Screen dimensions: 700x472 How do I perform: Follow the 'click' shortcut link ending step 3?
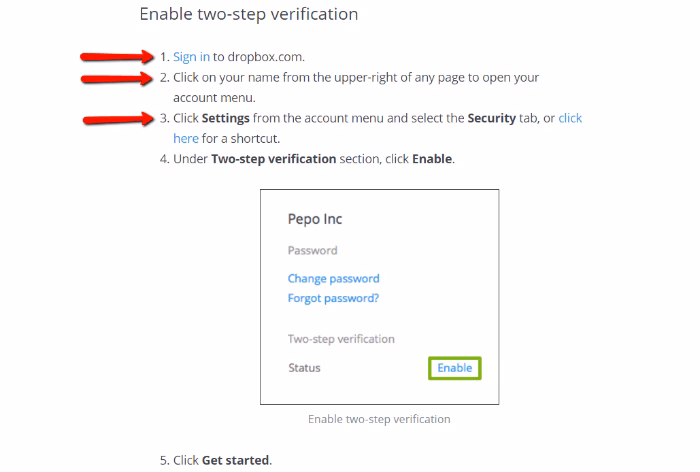click(x=570, y=118)
